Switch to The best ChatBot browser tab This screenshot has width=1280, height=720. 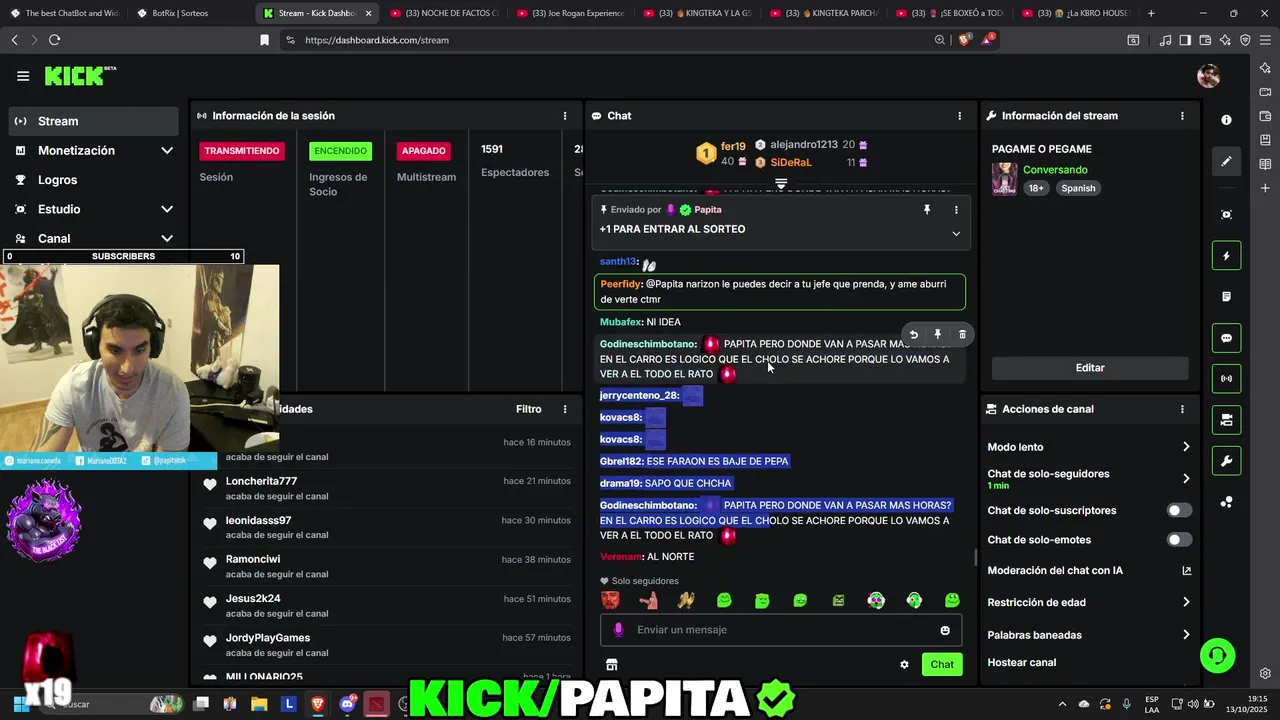point(64,13)
